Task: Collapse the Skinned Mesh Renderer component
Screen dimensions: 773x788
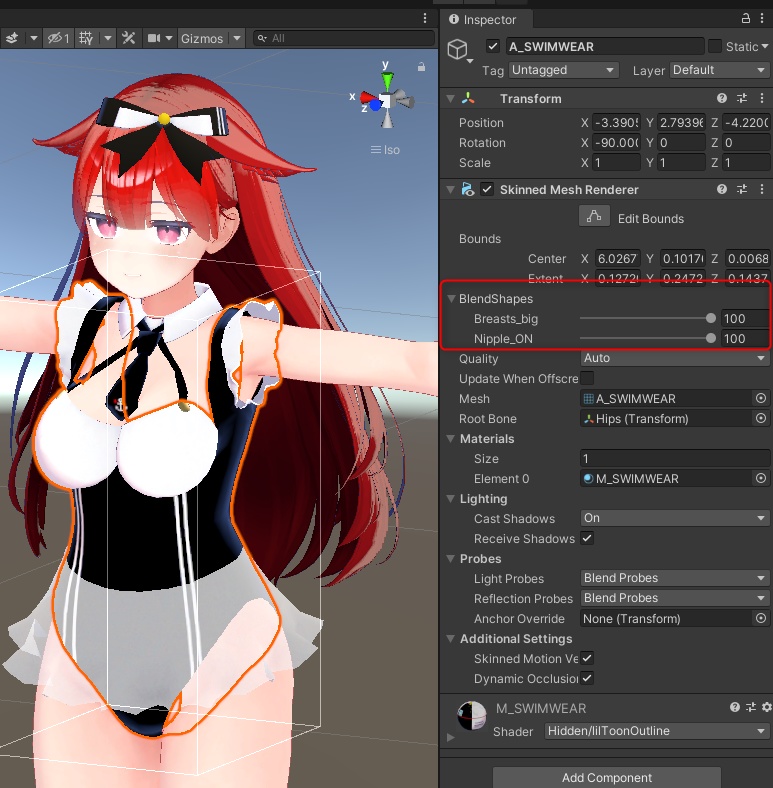Action: click(x=451, y=189)
